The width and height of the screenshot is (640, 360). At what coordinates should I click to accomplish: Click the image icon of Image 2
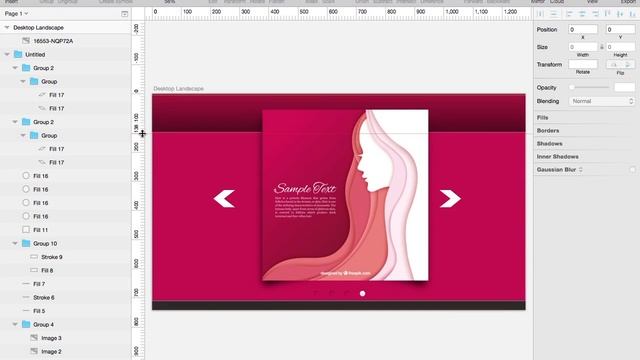[34, 351]
